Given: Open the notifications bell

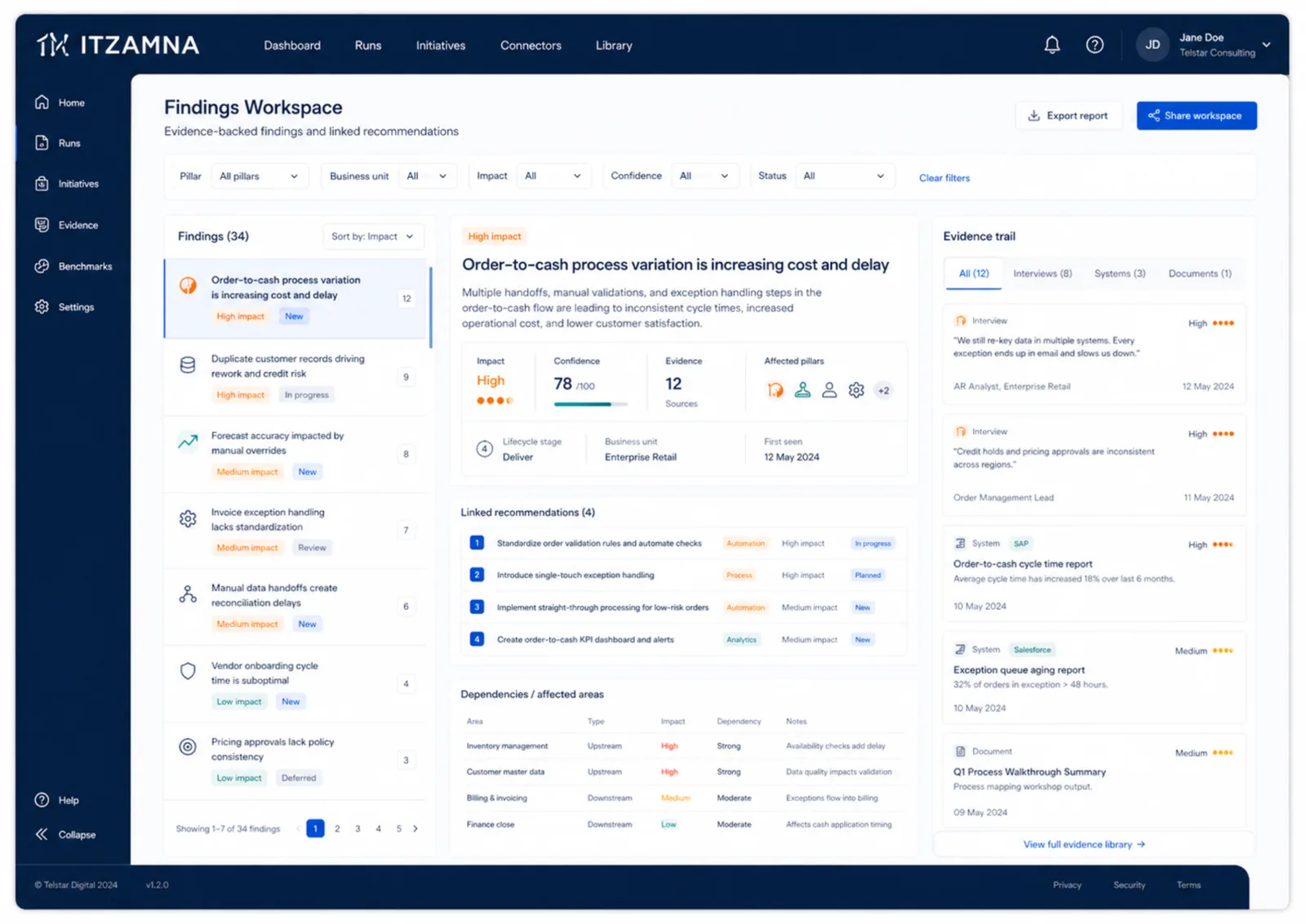Looking at the screenshot, I should coord(1052,45).
